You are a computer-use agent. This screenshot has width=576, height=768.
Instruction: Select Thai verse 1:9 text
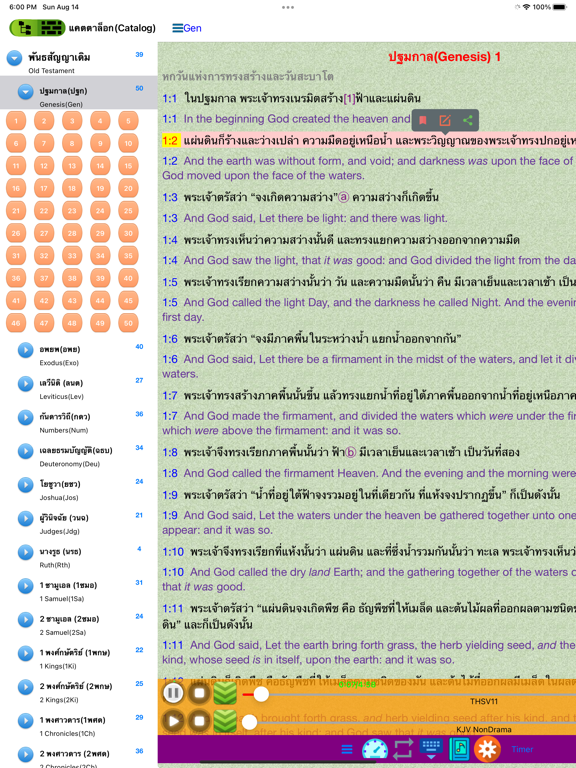pos(372,495)
